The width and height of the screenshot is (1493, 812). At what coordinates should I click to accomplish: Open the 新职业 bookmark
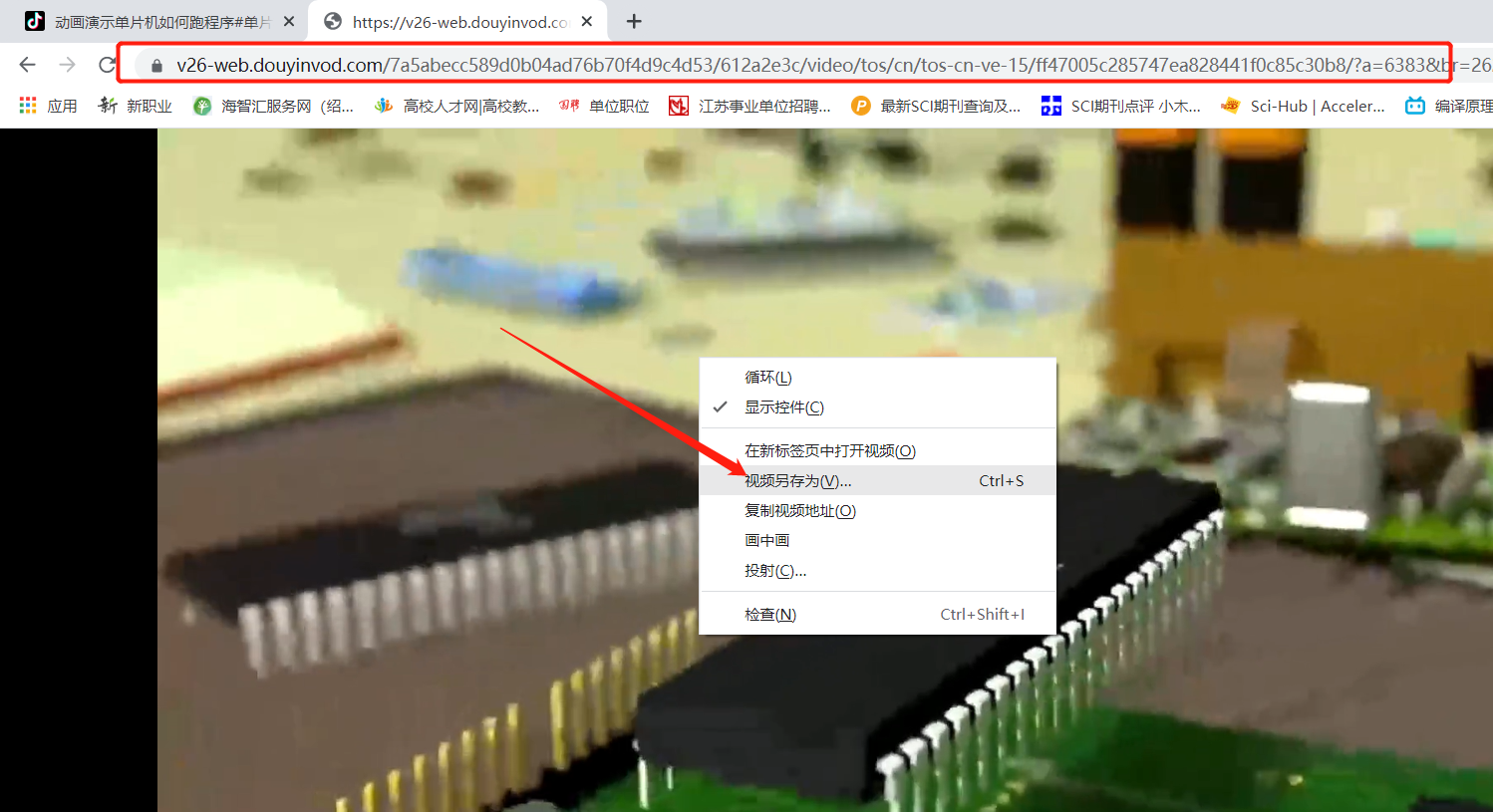(136, 106)
